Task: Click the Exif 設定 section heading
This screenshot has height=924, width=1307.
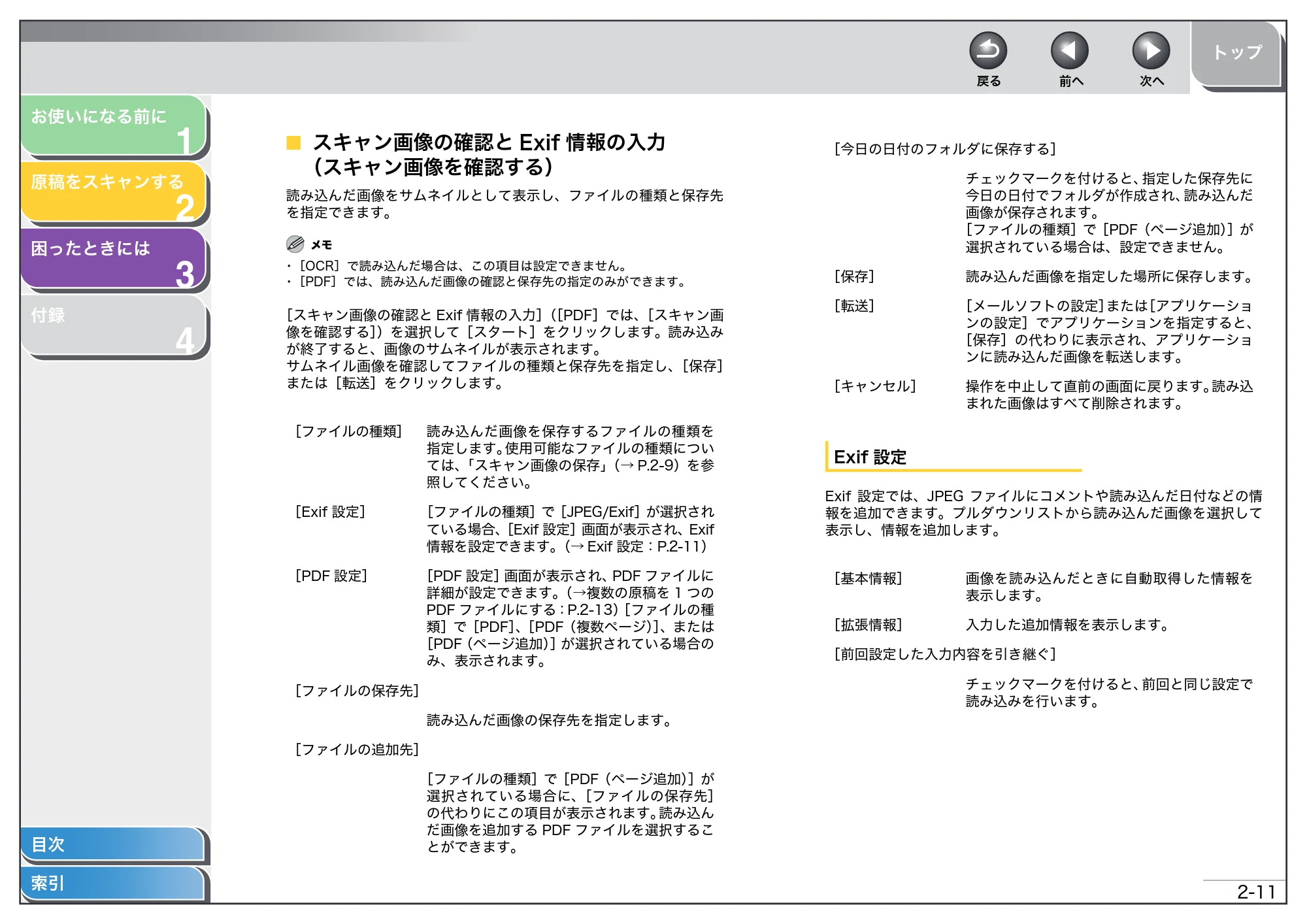Action: [x=870, y=457]
